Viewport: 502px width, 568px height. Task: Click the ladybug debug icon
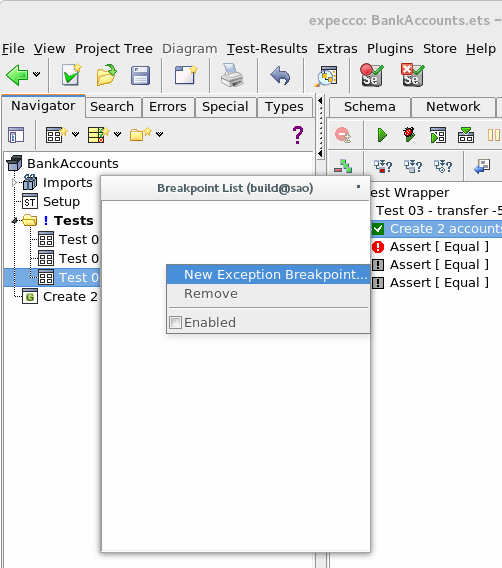tap(409, 135)
